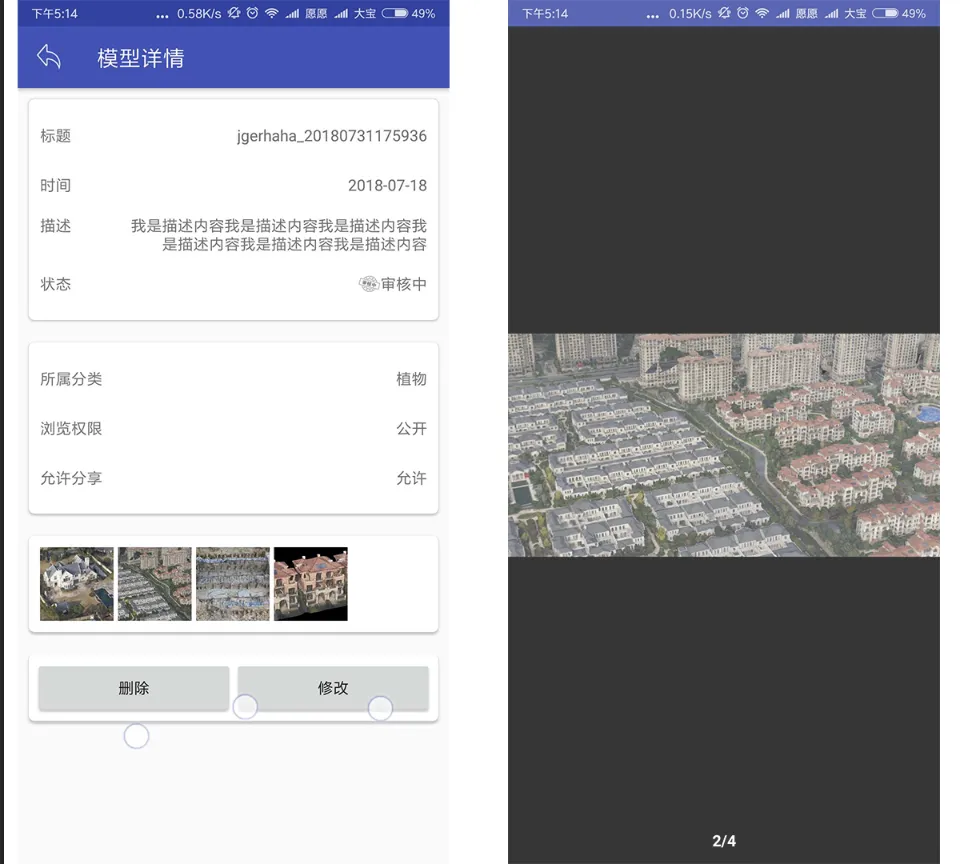Click the 下午5:14 clock in left status bar
The height and width of the screenshot is (864, 974).
55,14
